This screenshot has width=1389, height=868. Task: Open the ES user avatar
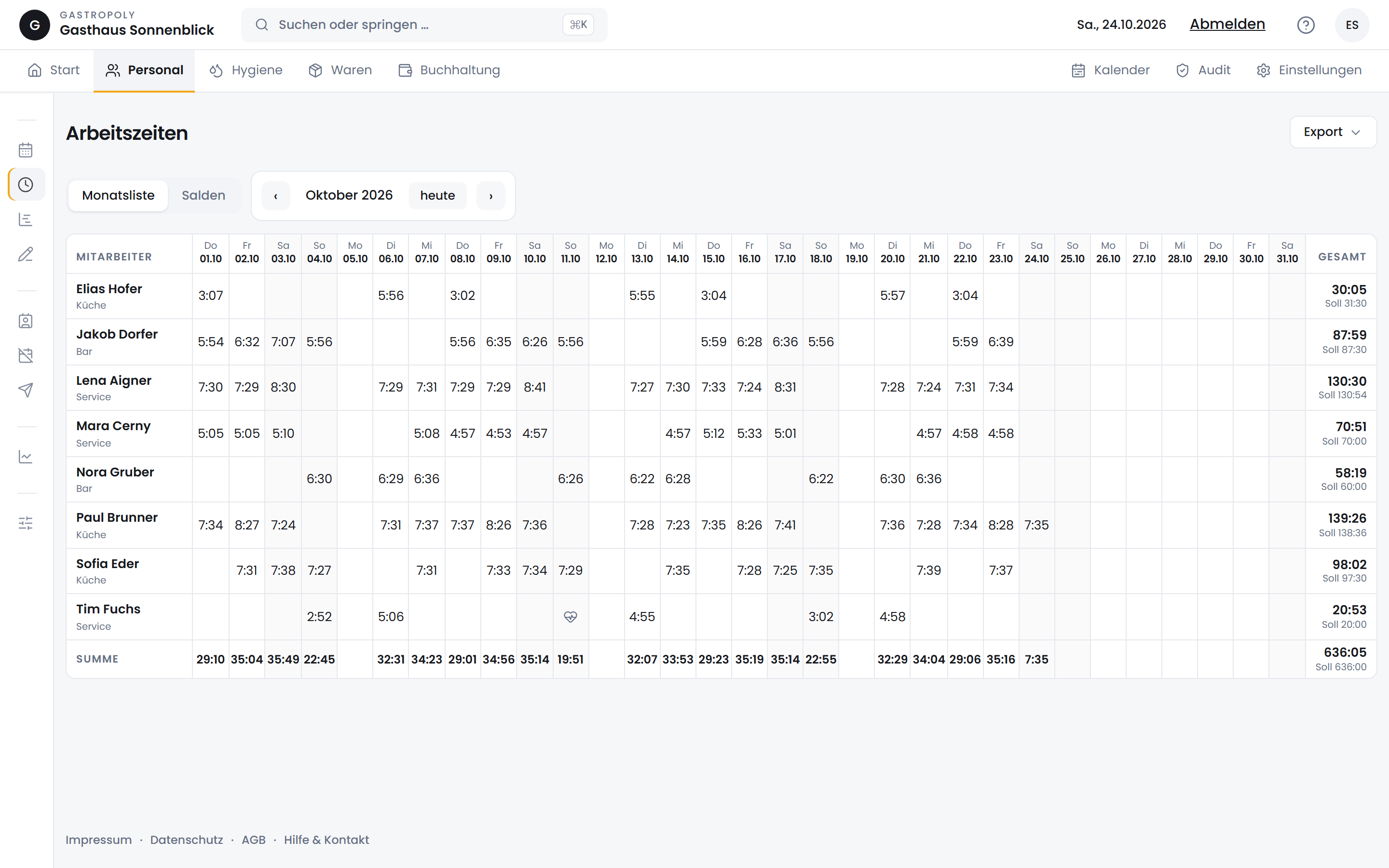pyautogui.click(x=1352, y=25)
